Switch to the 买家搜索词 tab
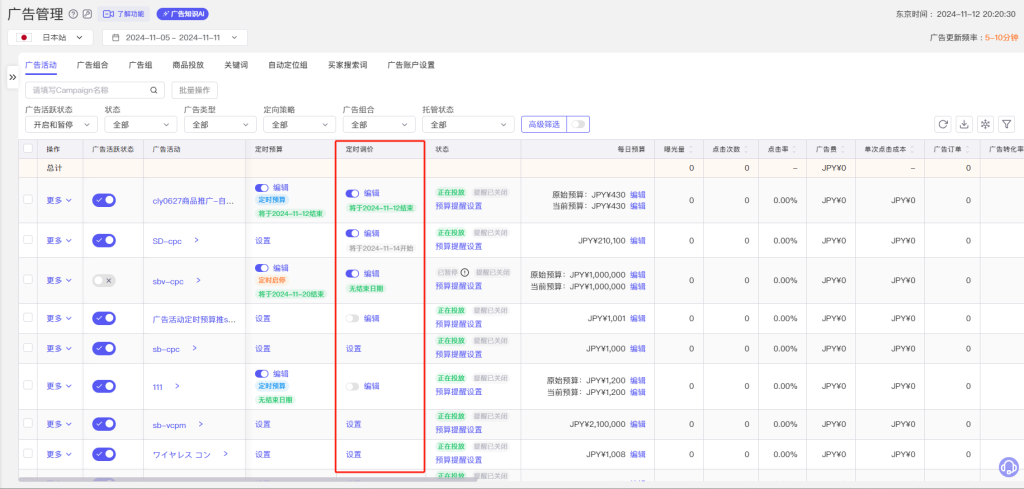Screen dimensions: 1024x489 coord(347,65)
